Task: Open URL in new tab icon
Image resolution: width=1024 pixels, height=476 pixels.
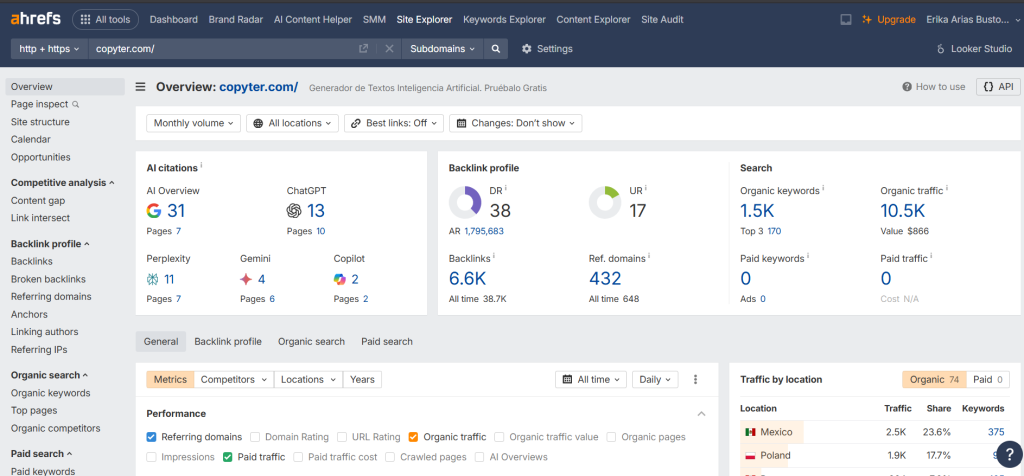Action: [x=364, y=49]
